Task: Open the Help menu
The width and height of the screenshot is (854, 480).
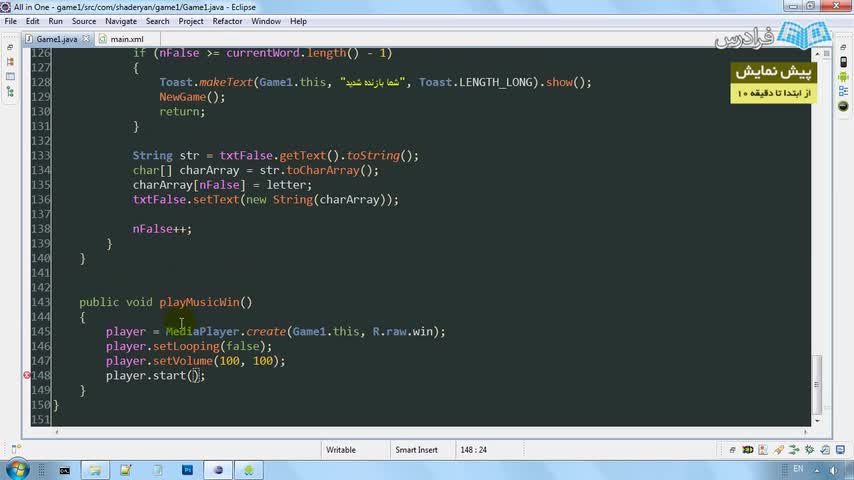Action: click(x=298, y=21)
